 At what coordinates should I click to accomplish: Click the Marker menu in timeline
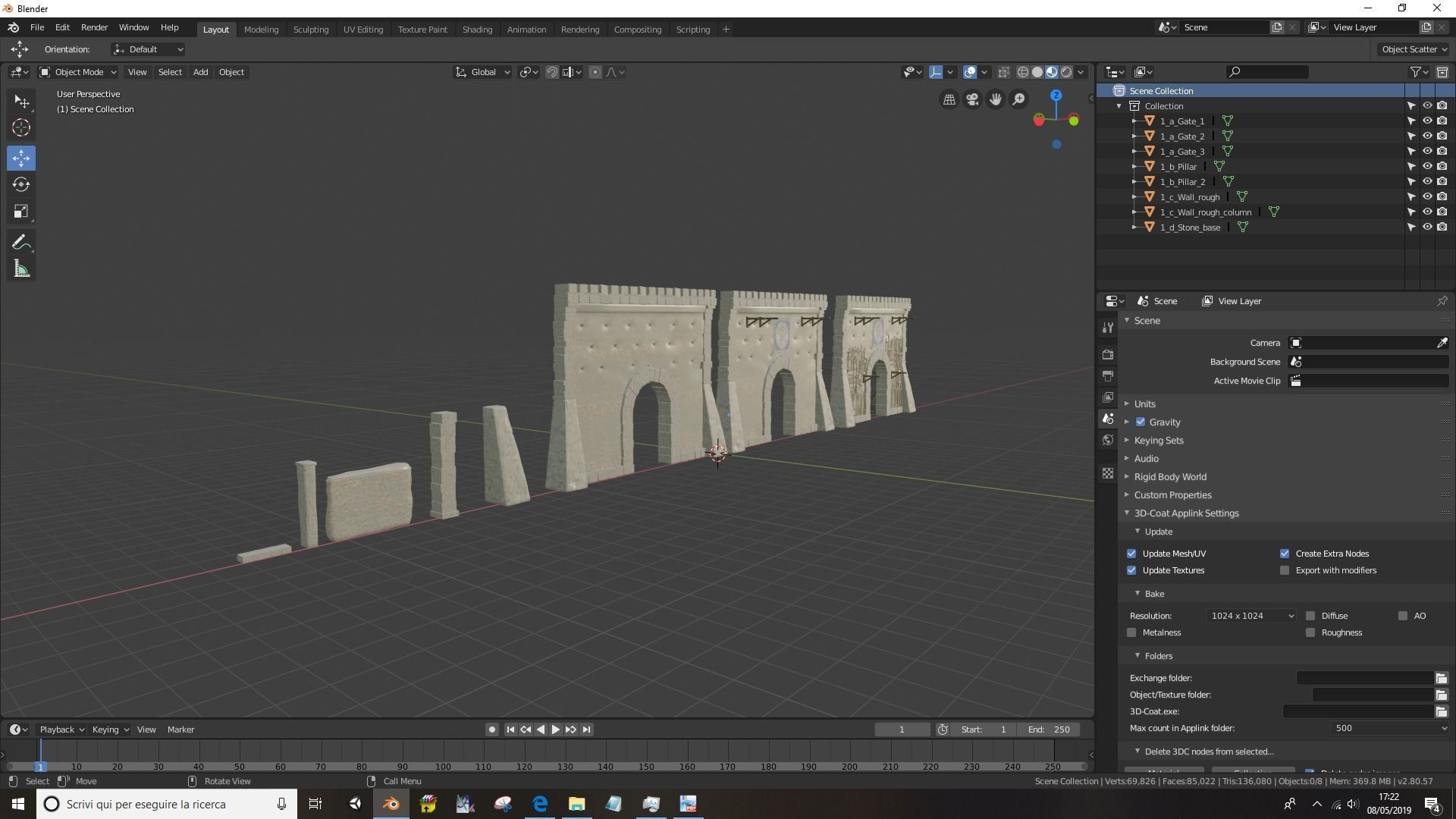point(180,730)
